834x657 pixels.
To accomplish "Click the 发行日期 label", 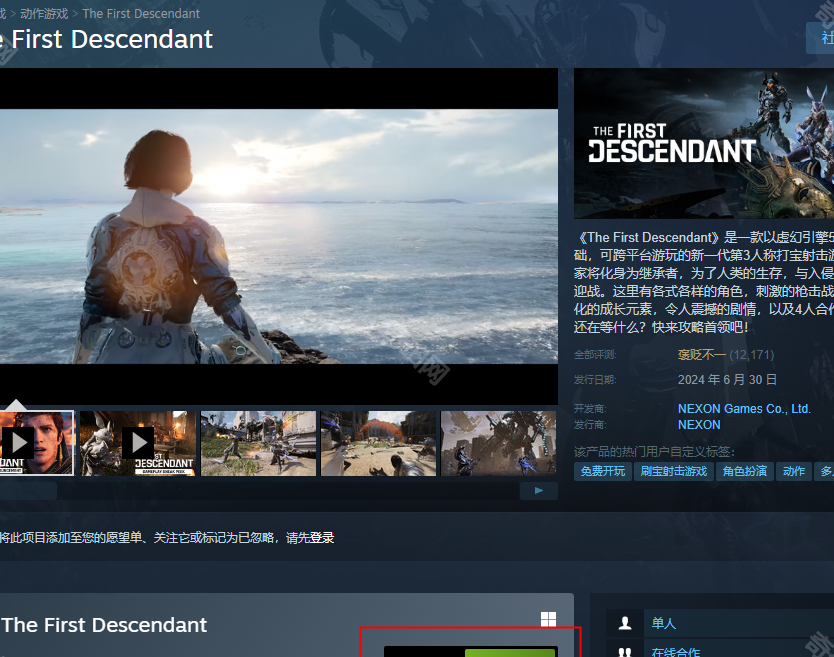I will click(595, 379).
